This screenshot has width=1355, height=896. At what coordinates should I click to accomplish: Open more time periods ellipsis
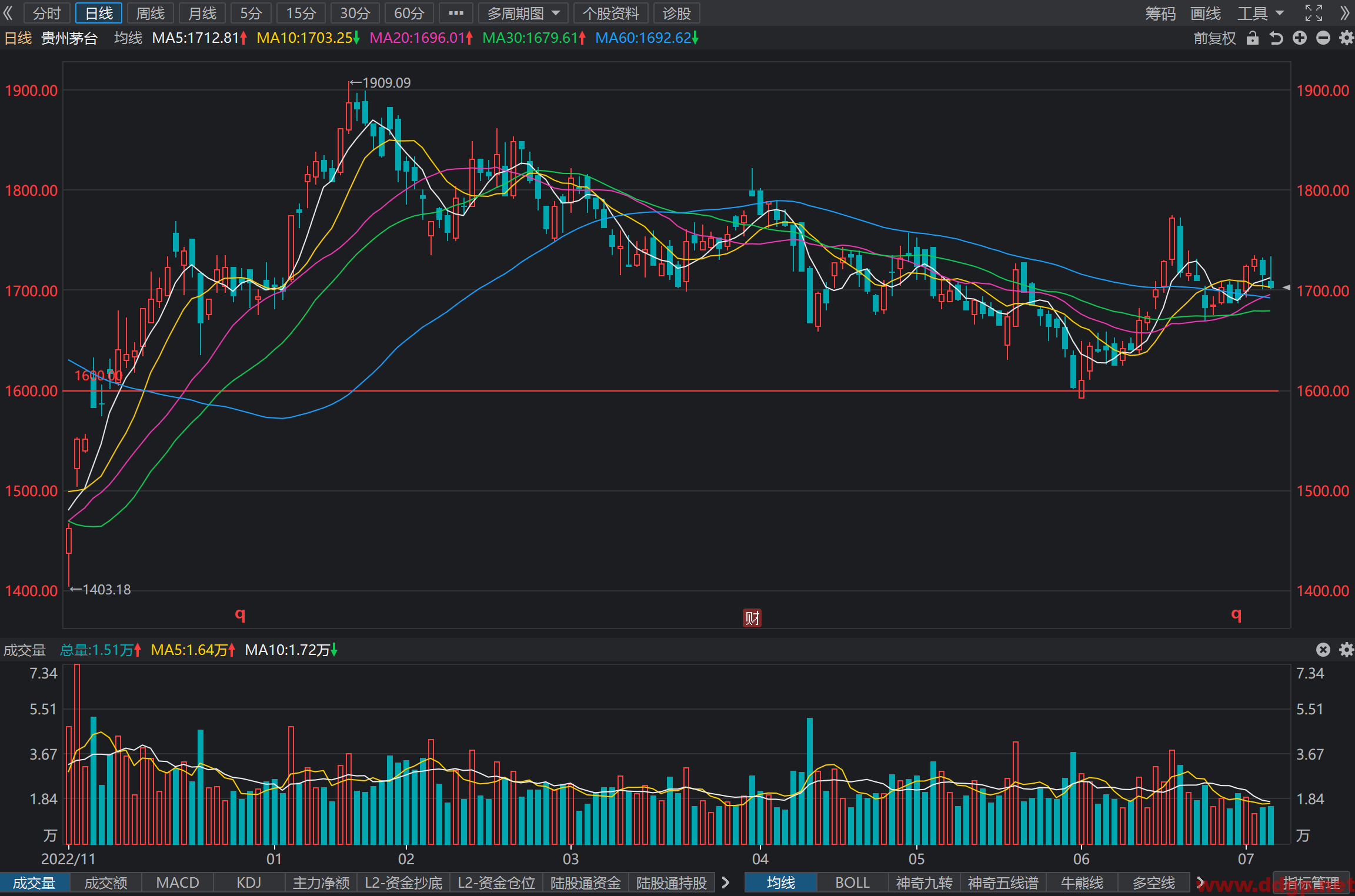pos(456,13)
